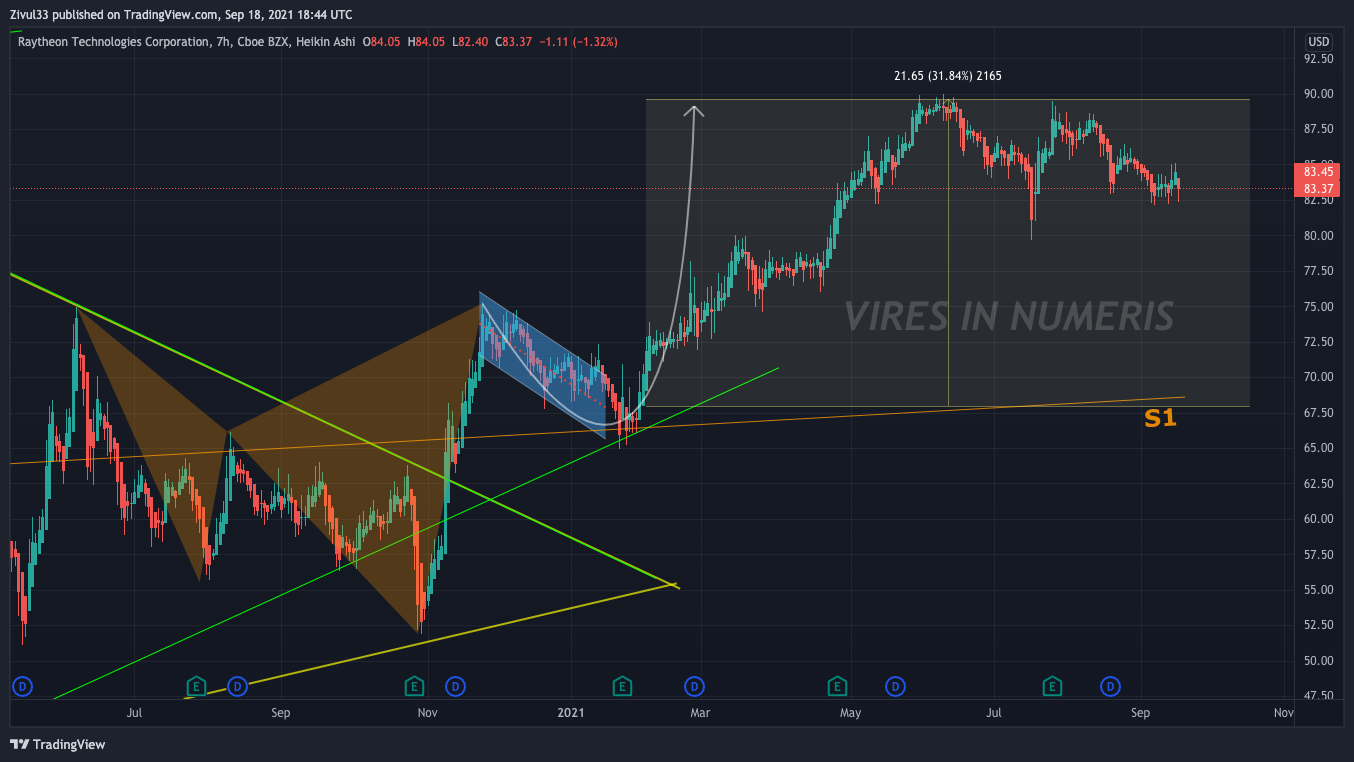The height and width of the screenshot is (762, 1354).
Task: Open the earnings E marker between Jul and Sep
Action: (x=197, y=686)
